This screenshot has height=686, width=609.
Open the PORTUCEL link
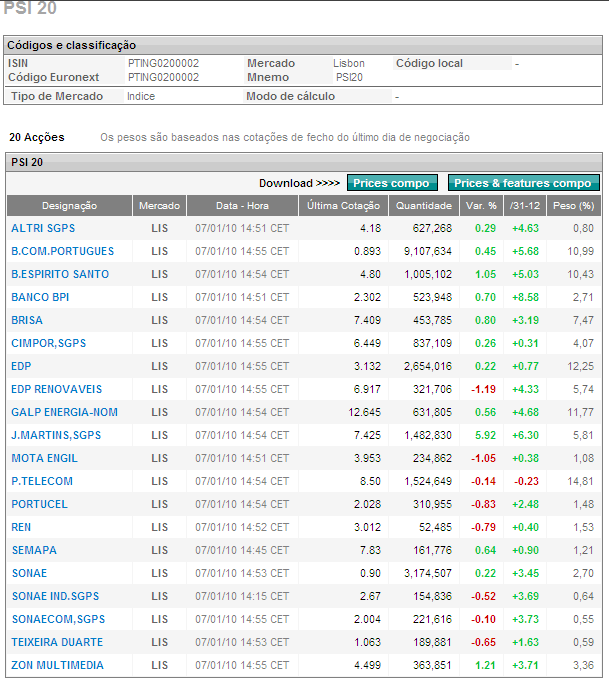(39, 504)
